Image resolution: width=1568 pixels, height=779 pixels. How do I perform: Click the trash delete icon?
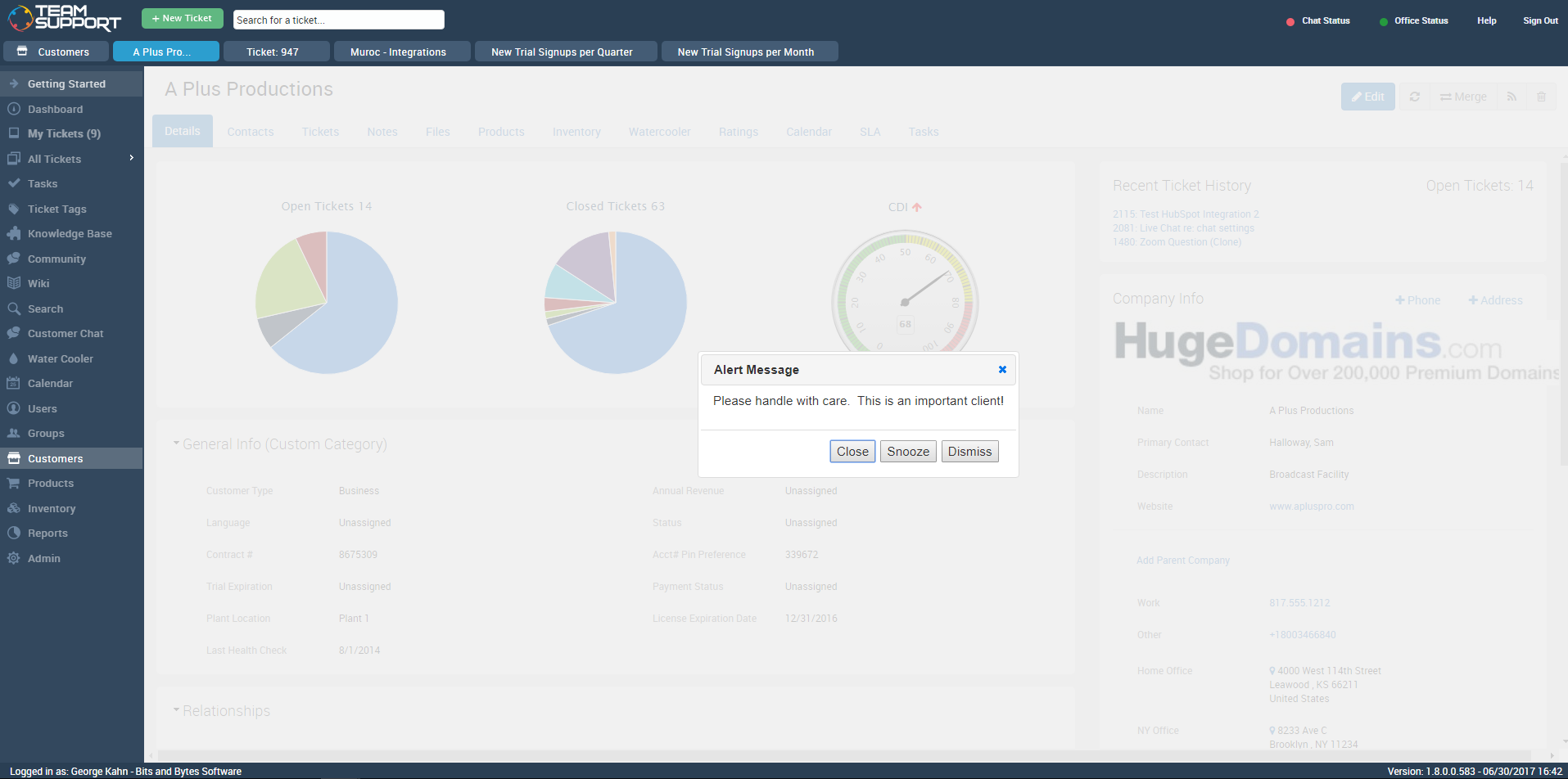pos(1541,97)
